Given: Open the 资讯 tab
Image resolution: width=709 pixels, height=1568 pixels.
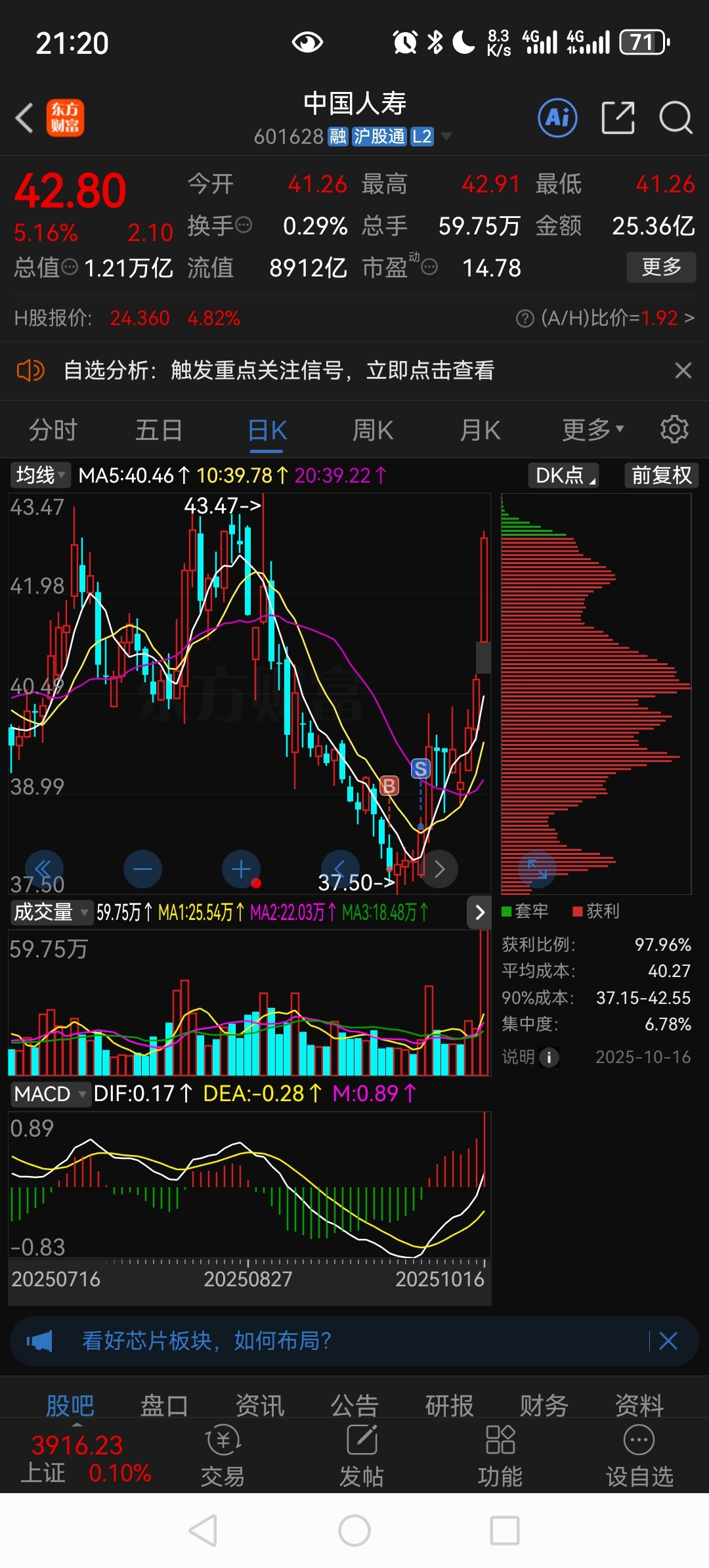Looking at the screenshot, I should [x=260, y=1406].
